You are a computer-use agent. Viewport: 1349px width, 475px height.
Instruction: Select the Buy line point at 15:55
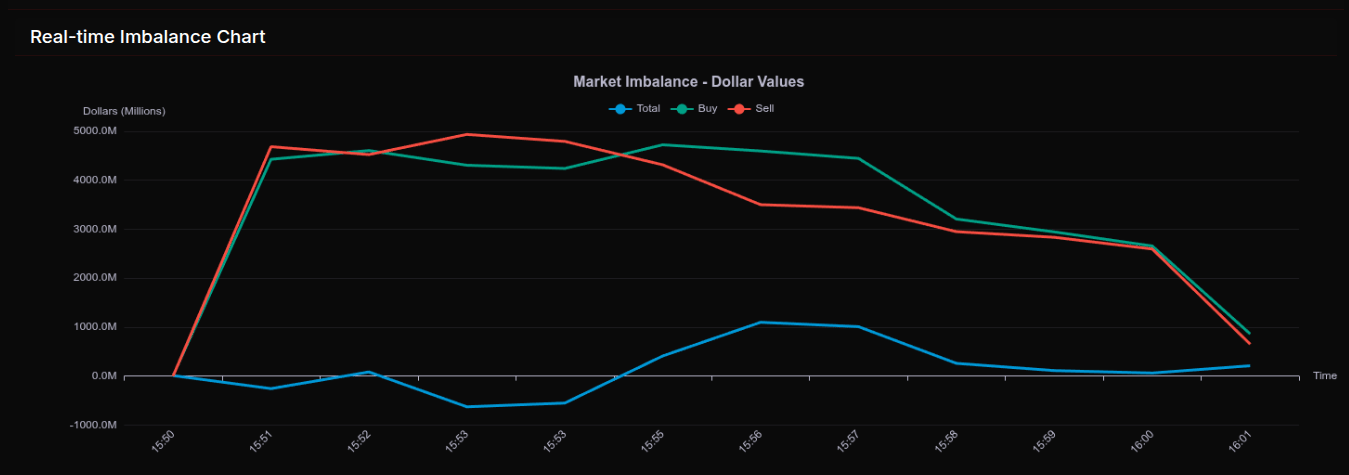(x=662, y=145)
